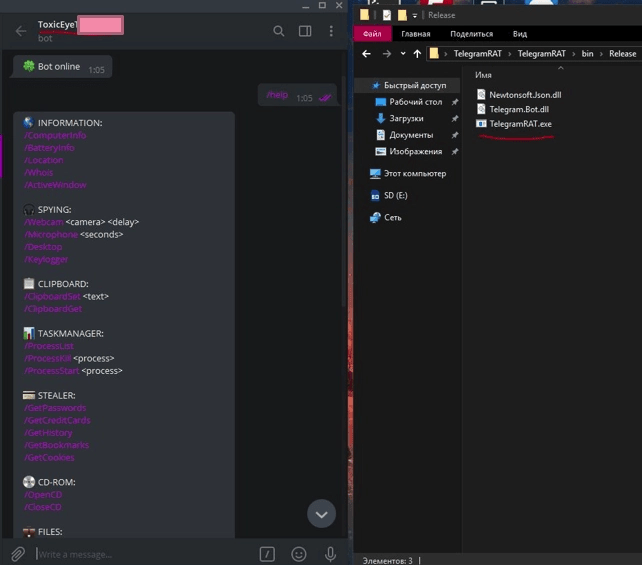Click the /GetBookmarks command link
Viewport: 642px width, 565px height.
click(x=56, y=445)
